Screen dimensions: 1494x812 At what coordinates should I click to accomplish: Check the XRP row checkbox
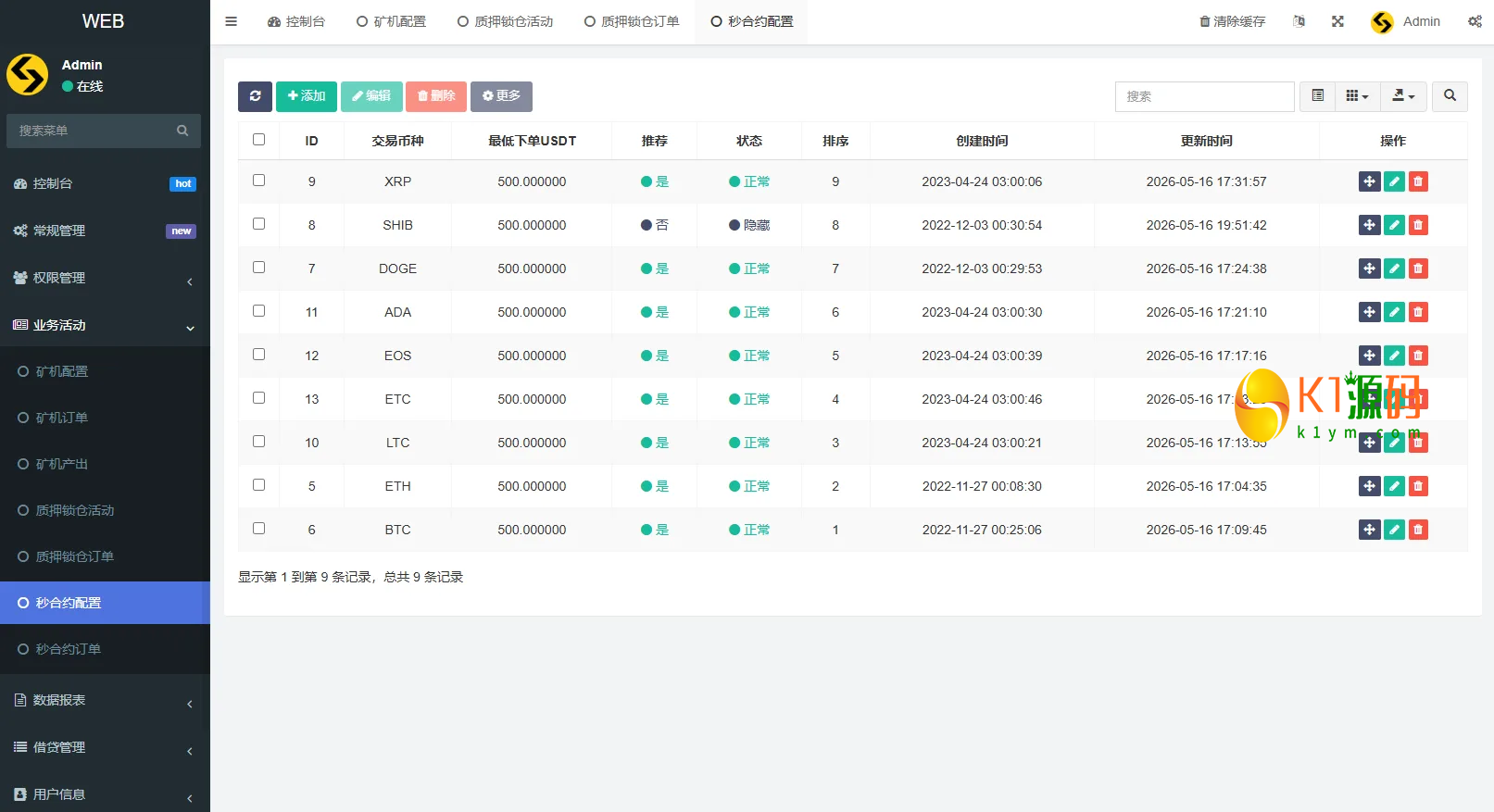pos(258,181)
